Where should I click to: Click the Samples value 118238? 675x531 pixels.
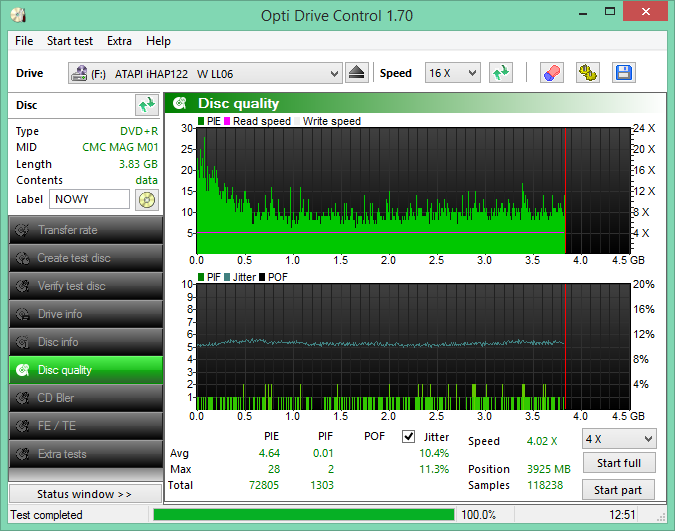[x=545, y=485]
